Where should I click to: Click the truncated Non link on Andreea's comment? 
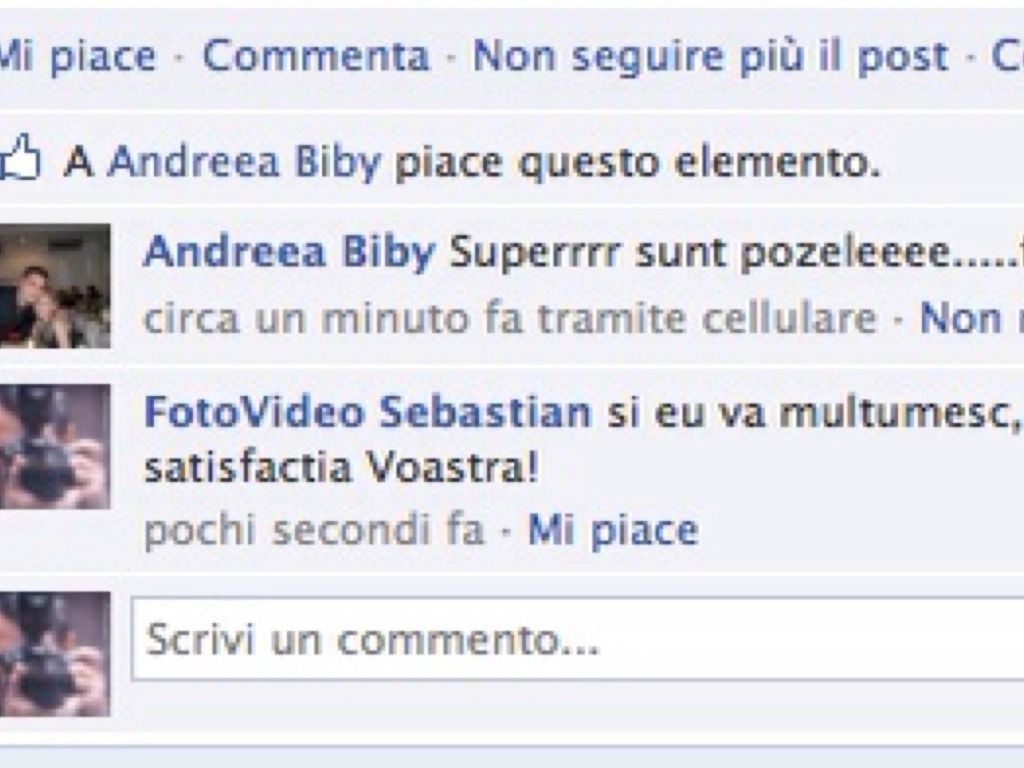pyautogui.click(x=972, y=319)
